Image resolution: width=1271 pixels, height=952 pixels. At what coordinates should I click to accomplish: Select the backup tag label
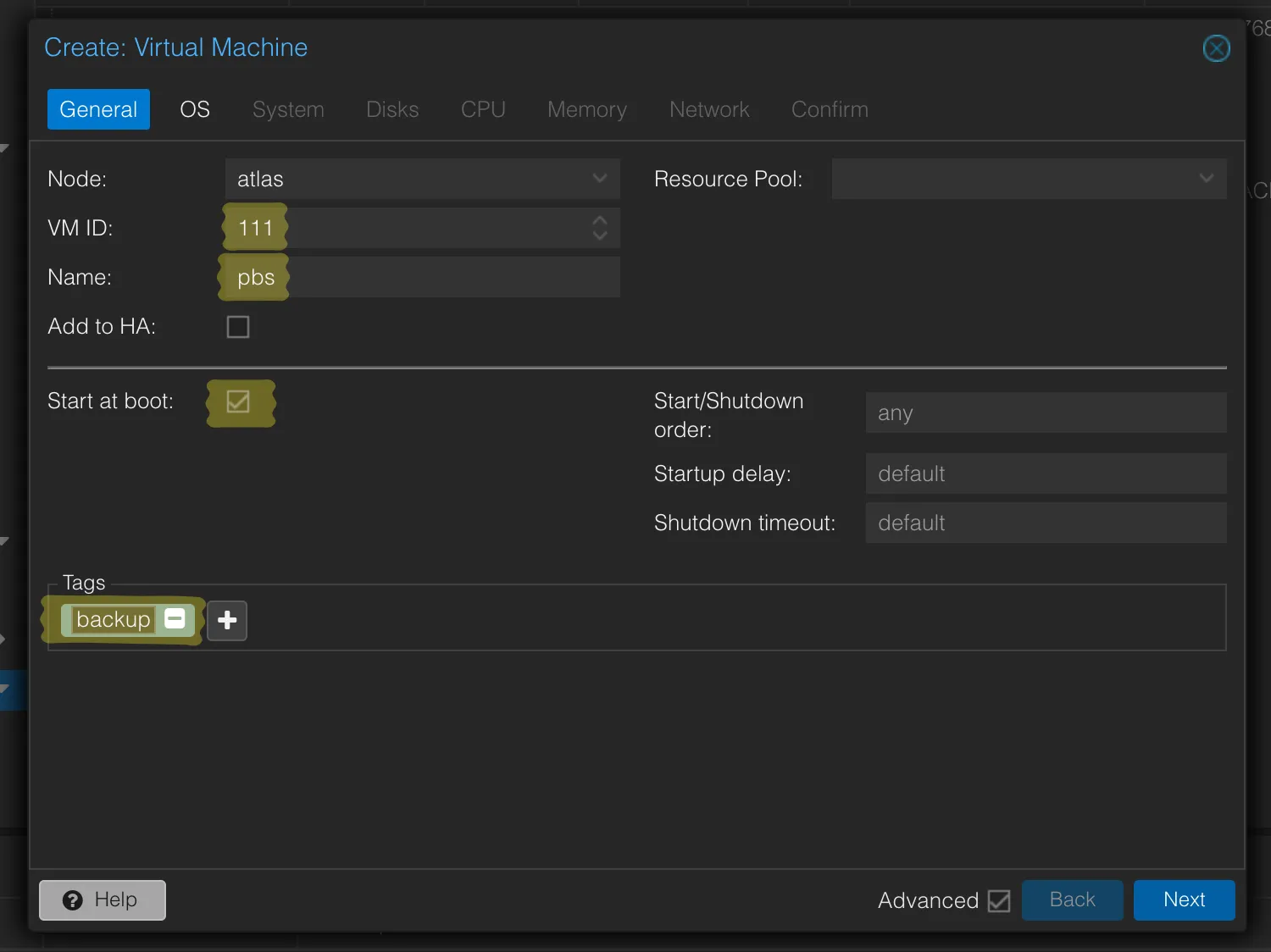click(113, 619)
